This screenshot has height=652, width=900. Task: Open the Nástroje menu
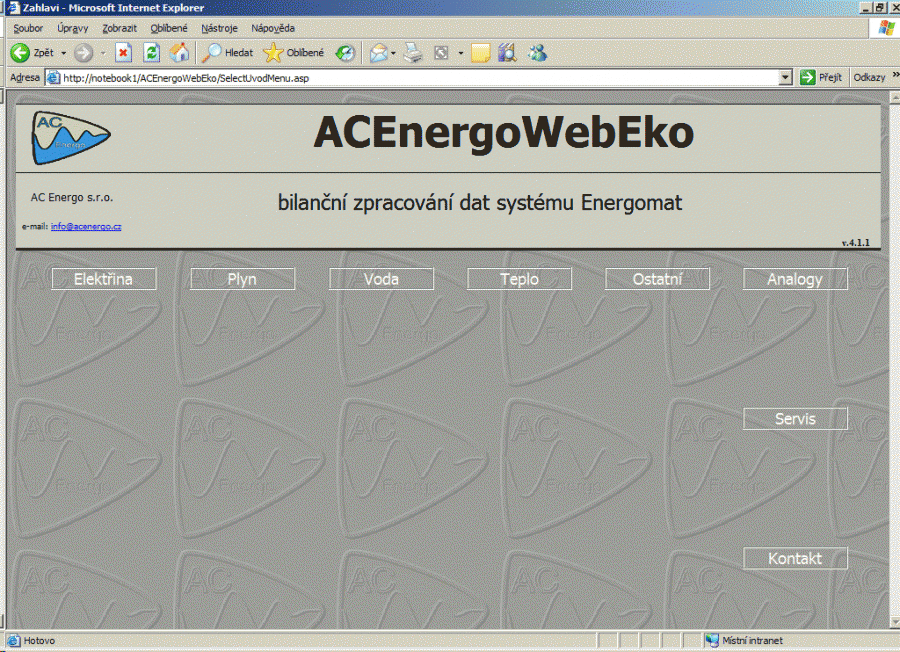point(219,28)
